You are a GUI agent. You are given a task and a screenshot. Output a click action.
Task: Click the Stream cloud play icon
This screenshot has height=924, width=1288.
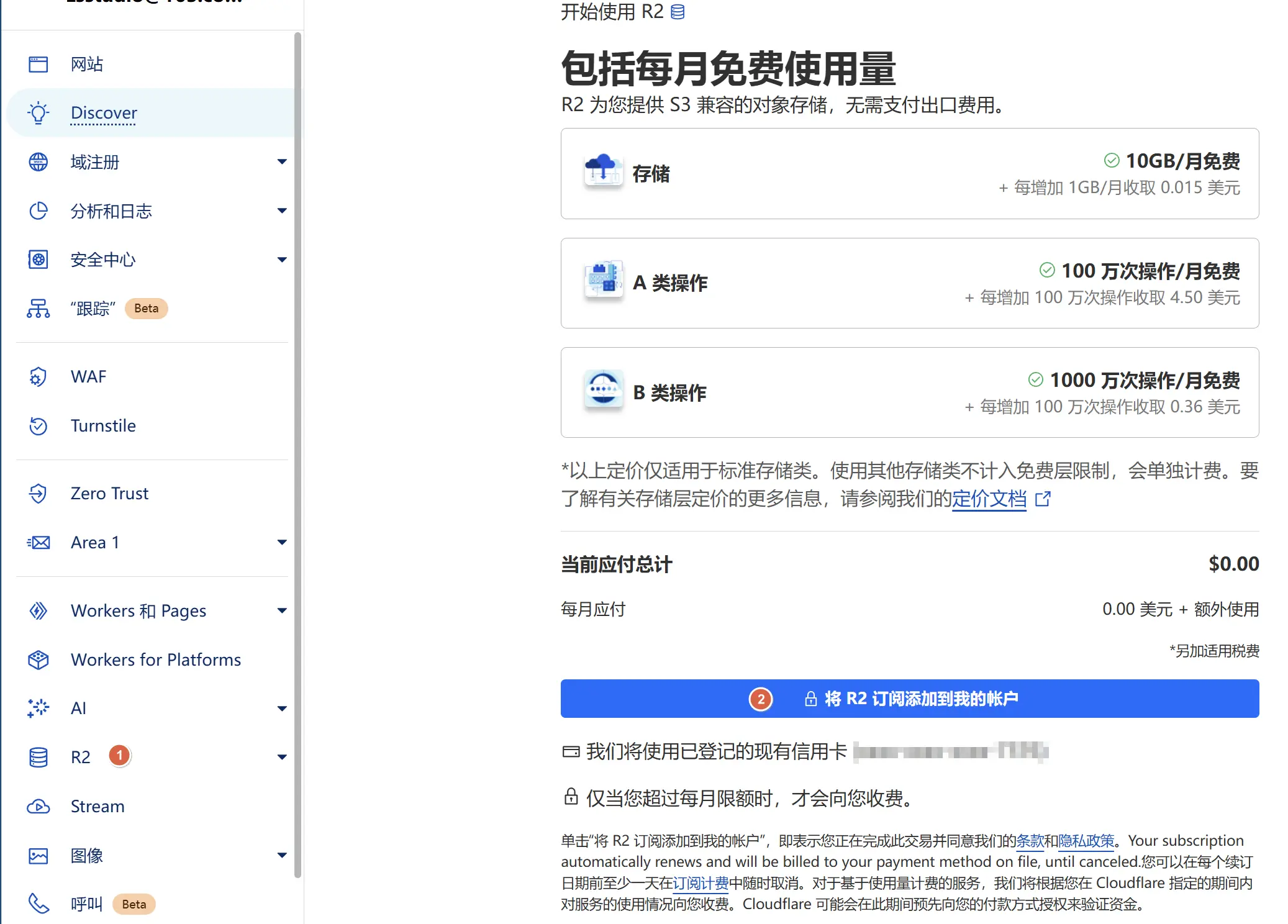(38, 807)
